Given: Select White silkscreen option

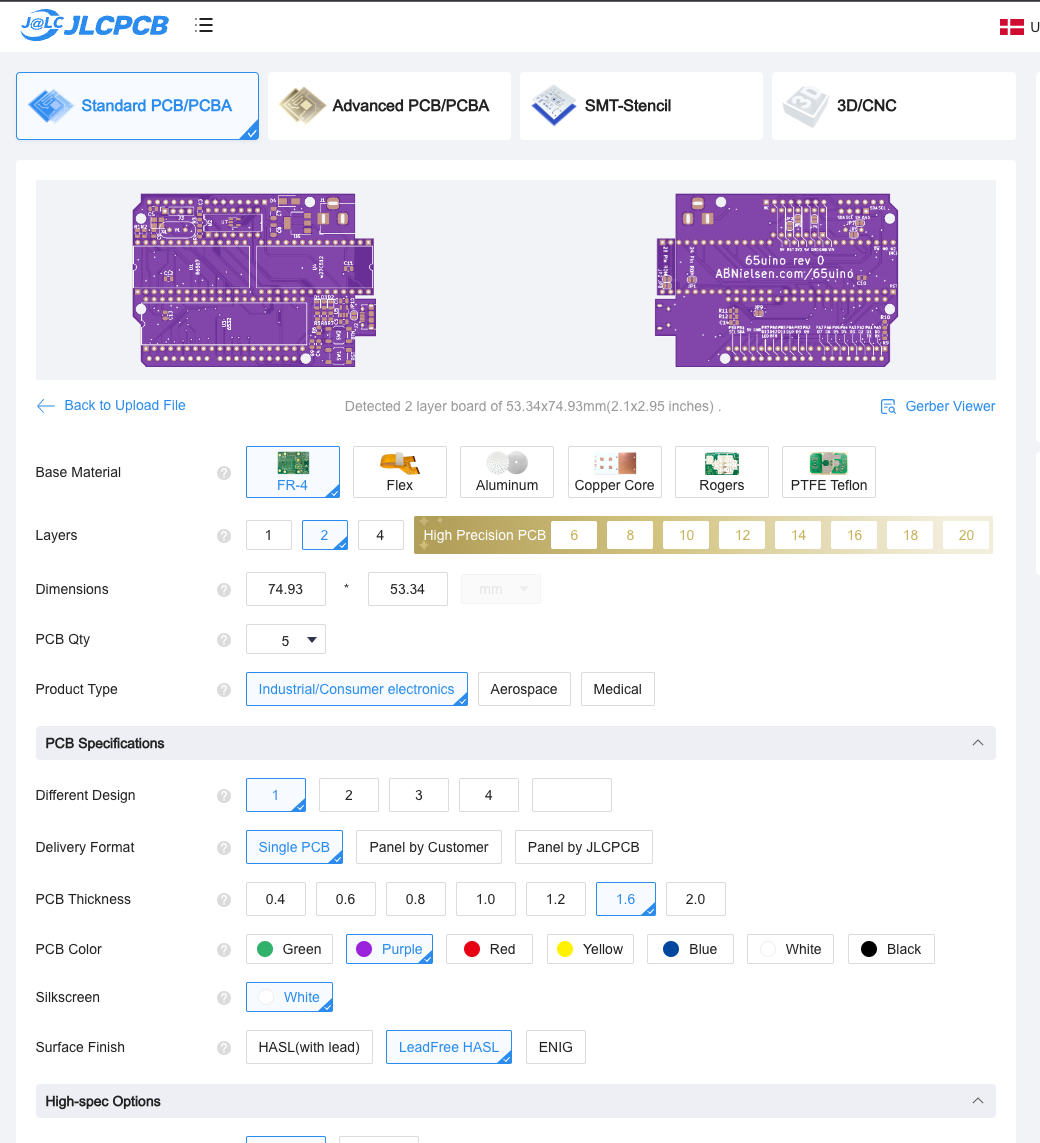Looking at the screenshot, I should 289,997.
